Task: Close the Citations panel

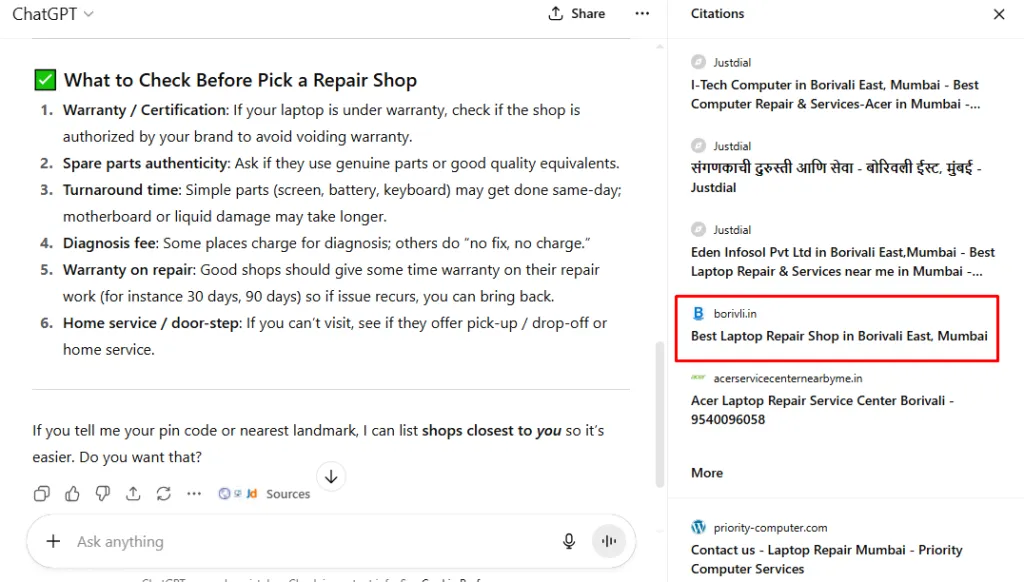Action: coord(998,14)
